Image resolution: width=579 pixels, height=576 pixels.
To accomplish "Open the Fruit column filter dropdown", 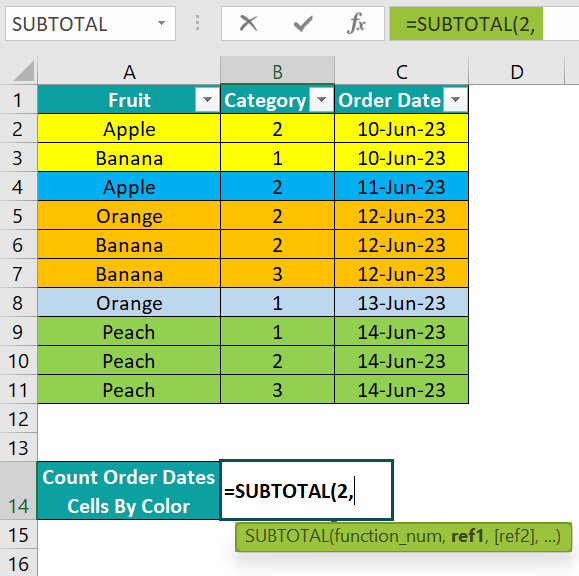I will pos(207,100).
